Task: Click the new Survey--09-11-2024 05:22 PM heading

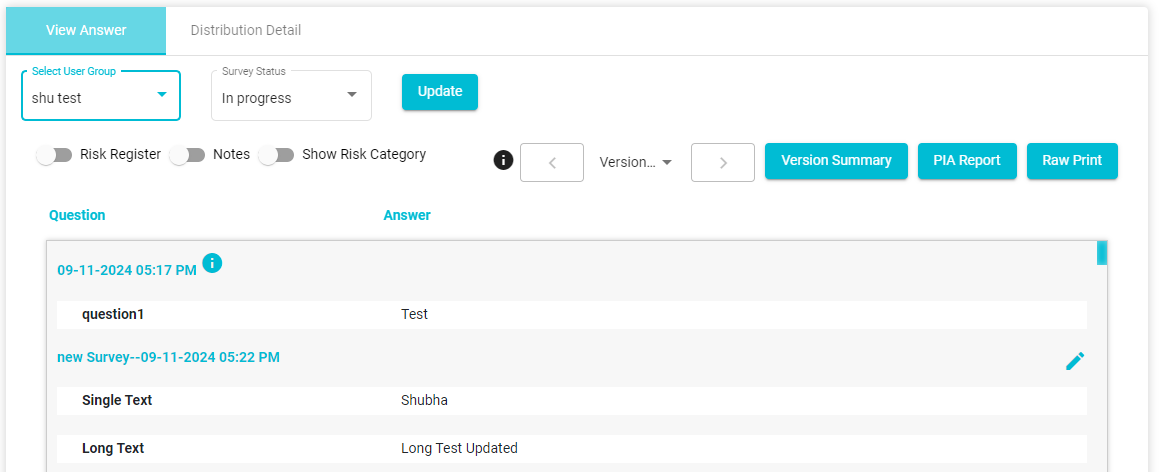Action: [x=168, y=357]
